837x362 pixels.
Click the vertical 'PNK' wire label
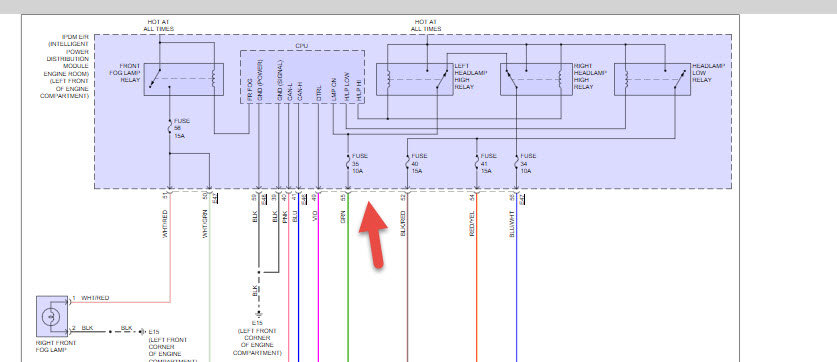285,218
